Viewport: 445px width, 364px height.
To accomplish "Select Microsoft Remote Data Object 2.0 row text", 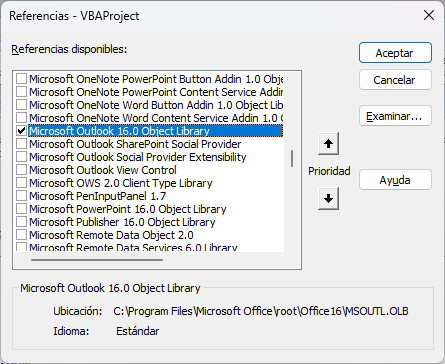I will pos(111,235).
